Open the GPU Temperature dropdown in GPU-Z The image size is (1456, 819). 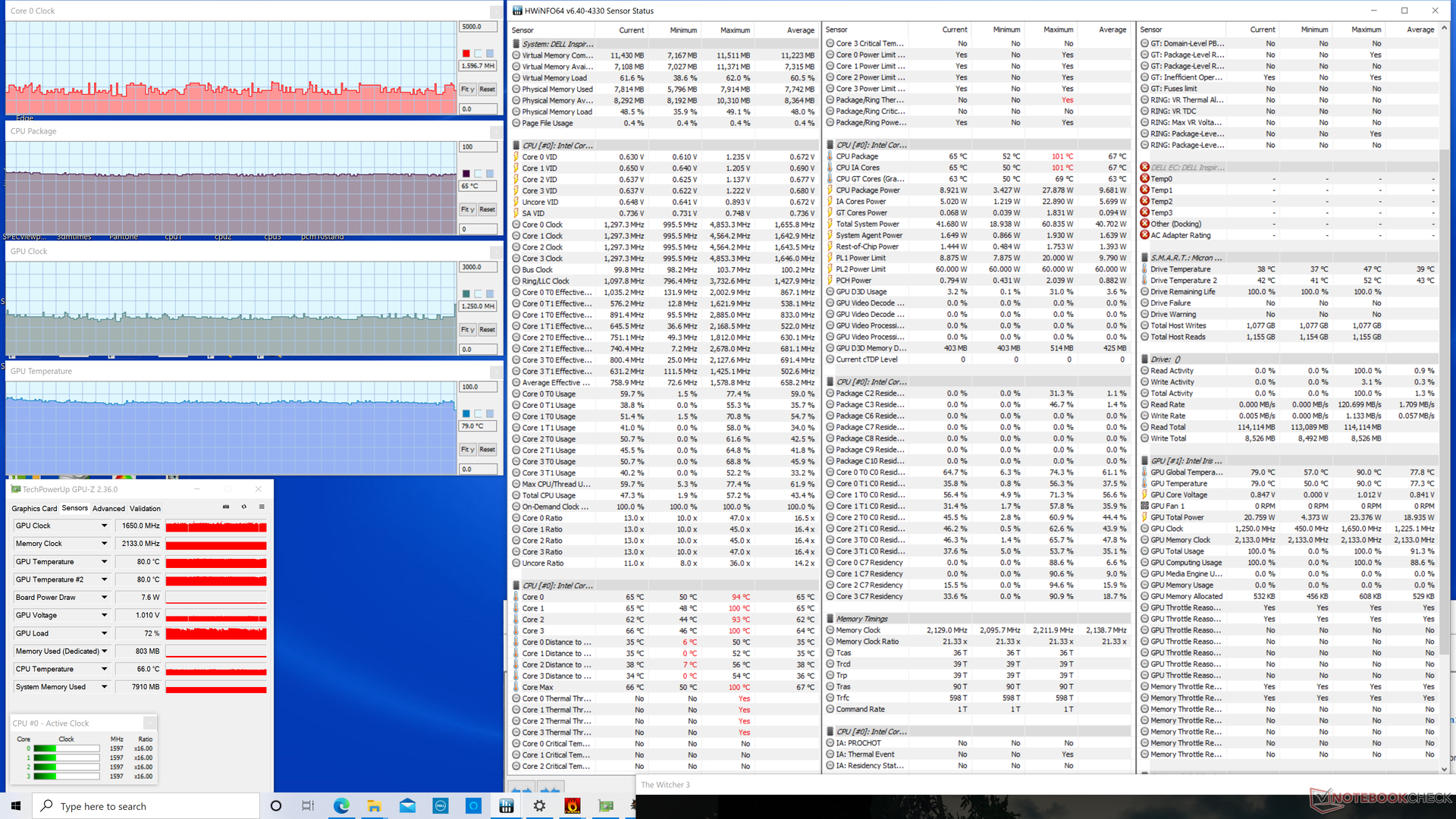(105, 562)
